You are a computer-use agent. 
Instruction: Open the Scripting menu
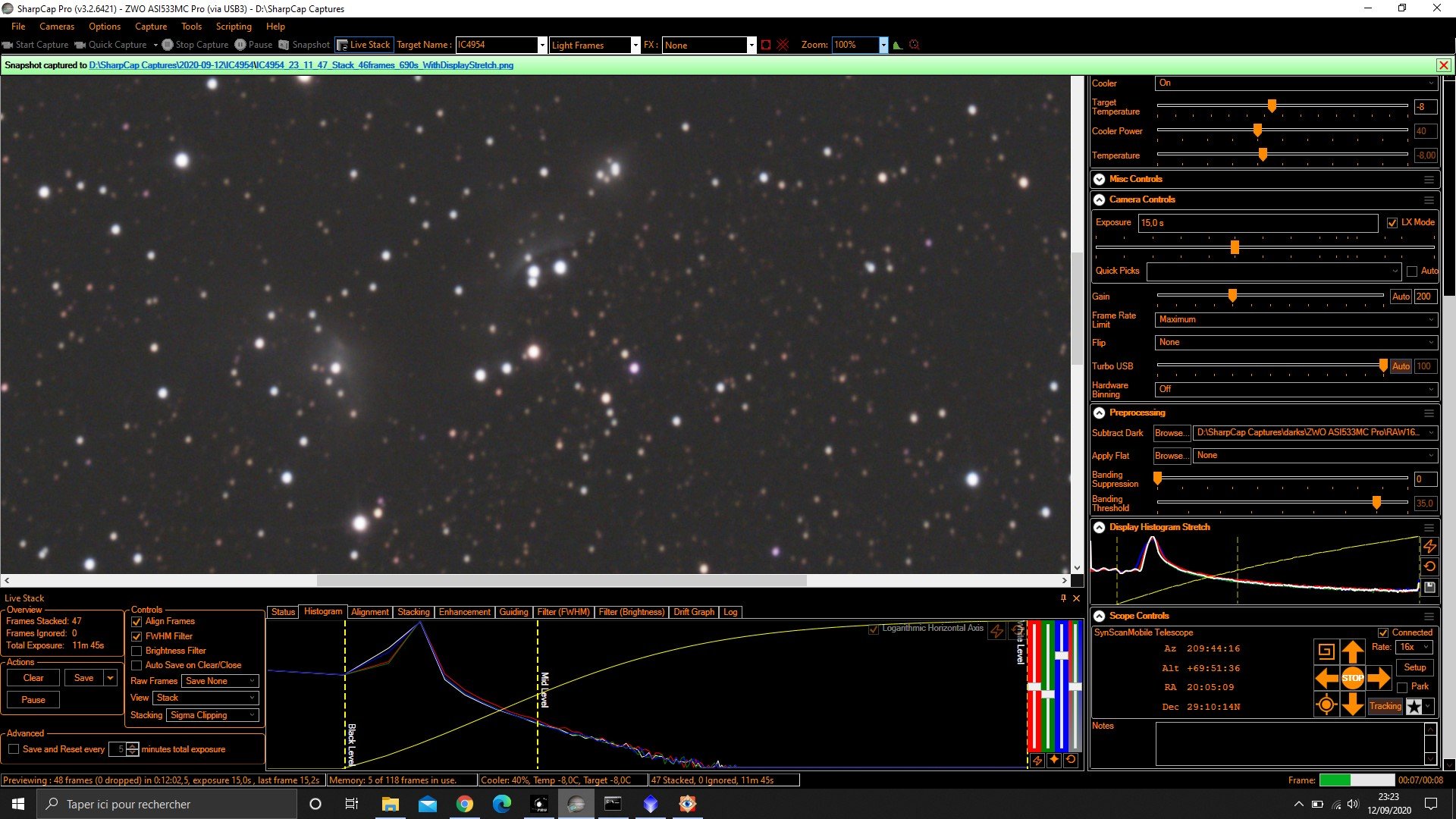[234, 27]
